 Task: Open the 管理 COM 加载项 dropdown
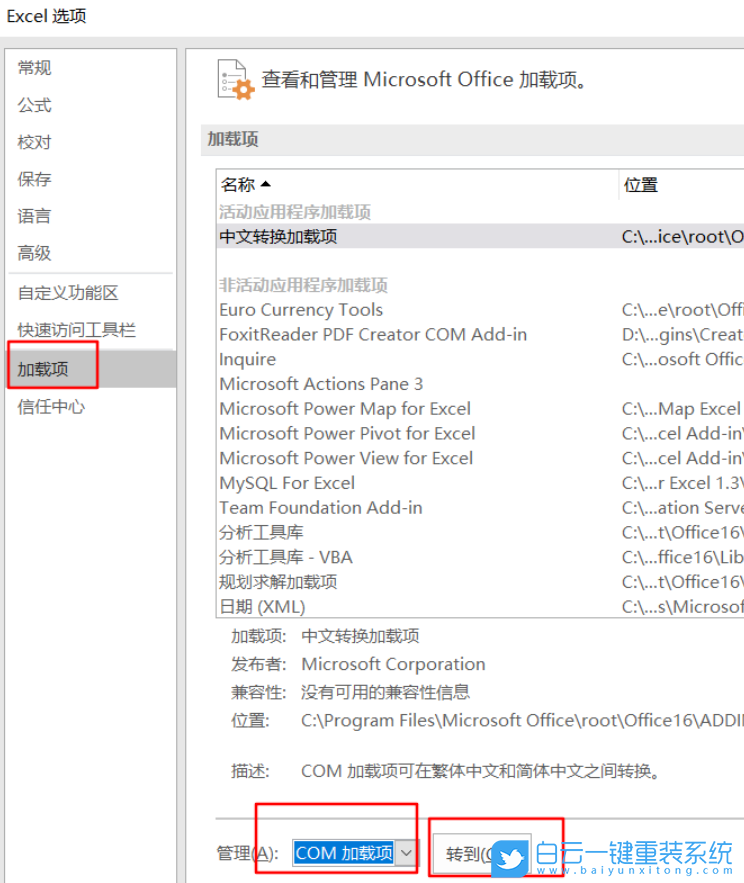tap(354, 853)
